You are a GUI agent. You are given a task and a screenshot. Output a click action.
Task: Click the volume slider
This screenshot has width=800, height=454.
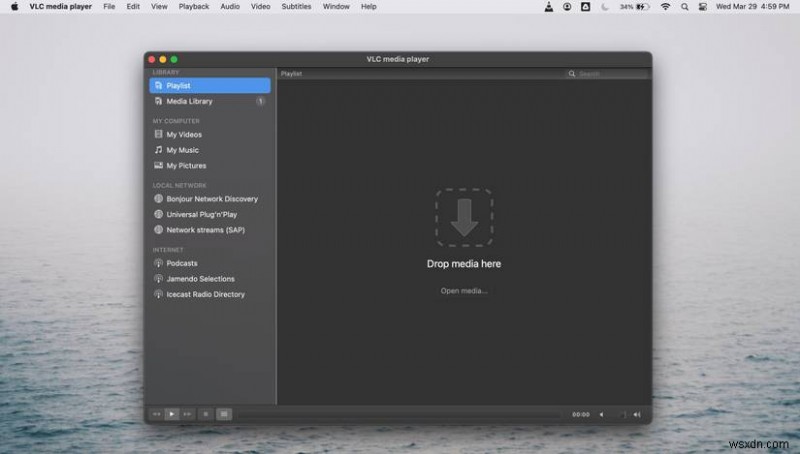(x=618, y=415)
